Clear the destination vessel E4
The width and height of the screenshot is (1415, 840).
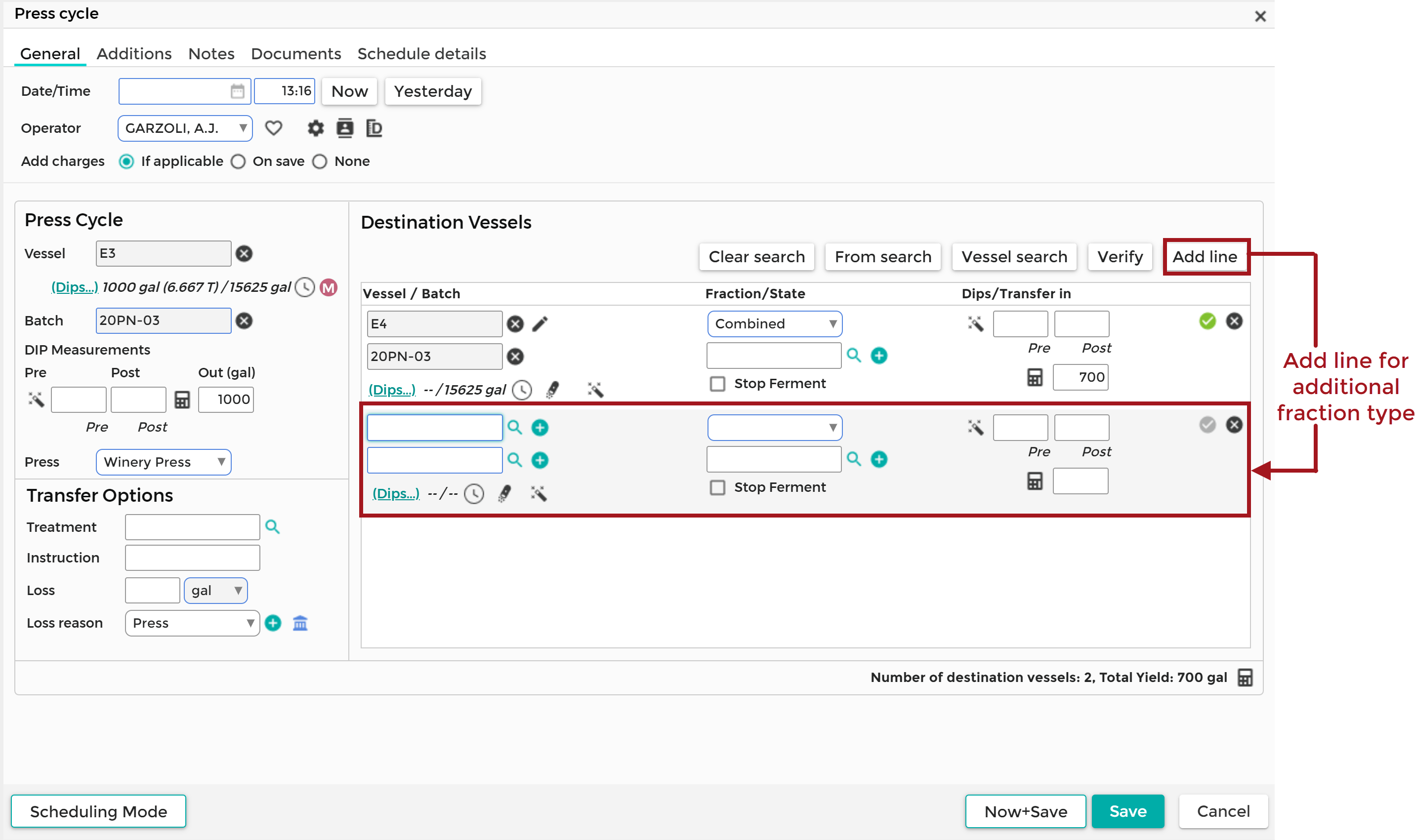point(515,324)
